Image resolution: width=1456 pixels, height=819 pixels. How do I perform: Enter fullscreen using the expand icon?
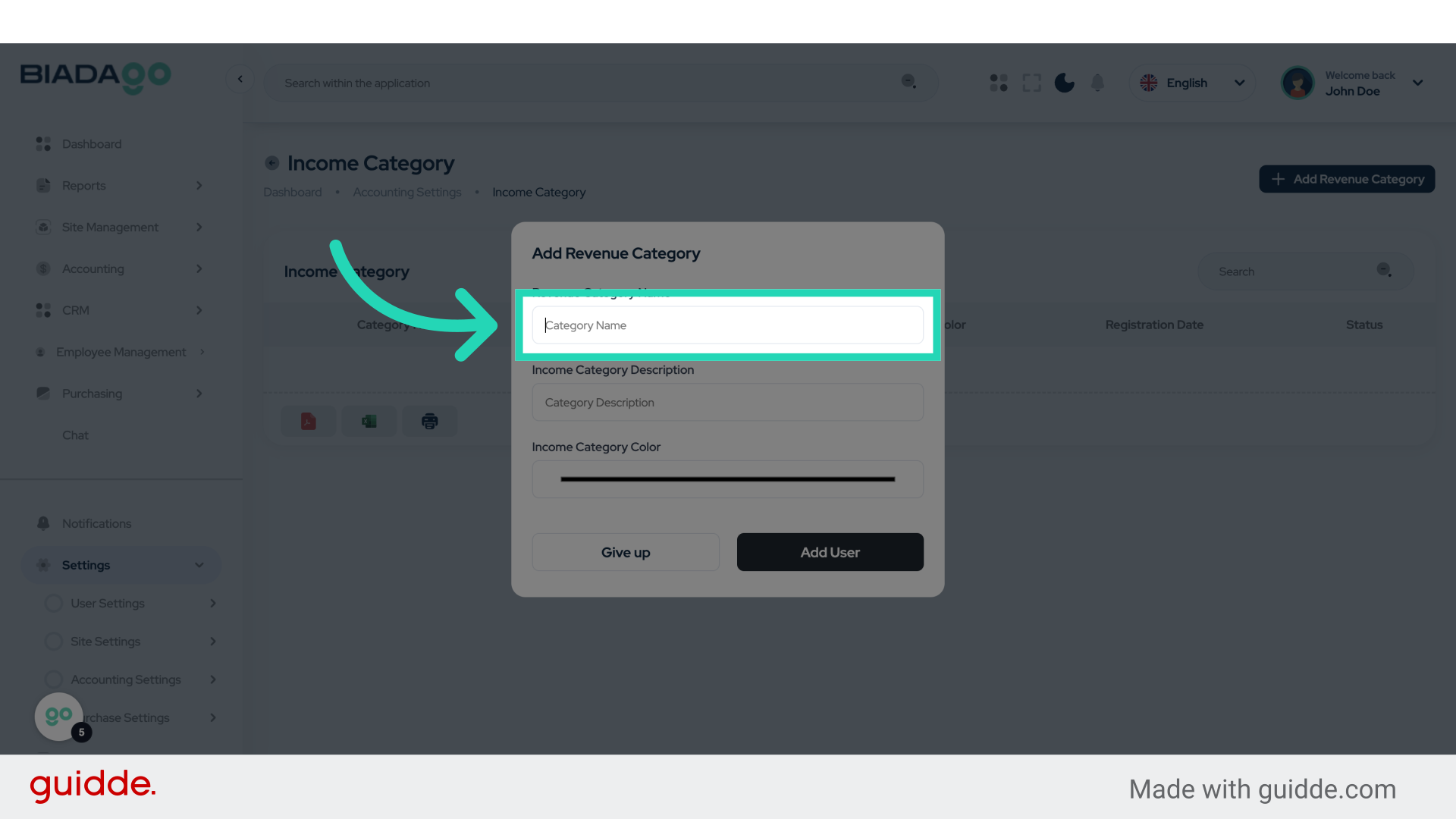pos(1031,83)
